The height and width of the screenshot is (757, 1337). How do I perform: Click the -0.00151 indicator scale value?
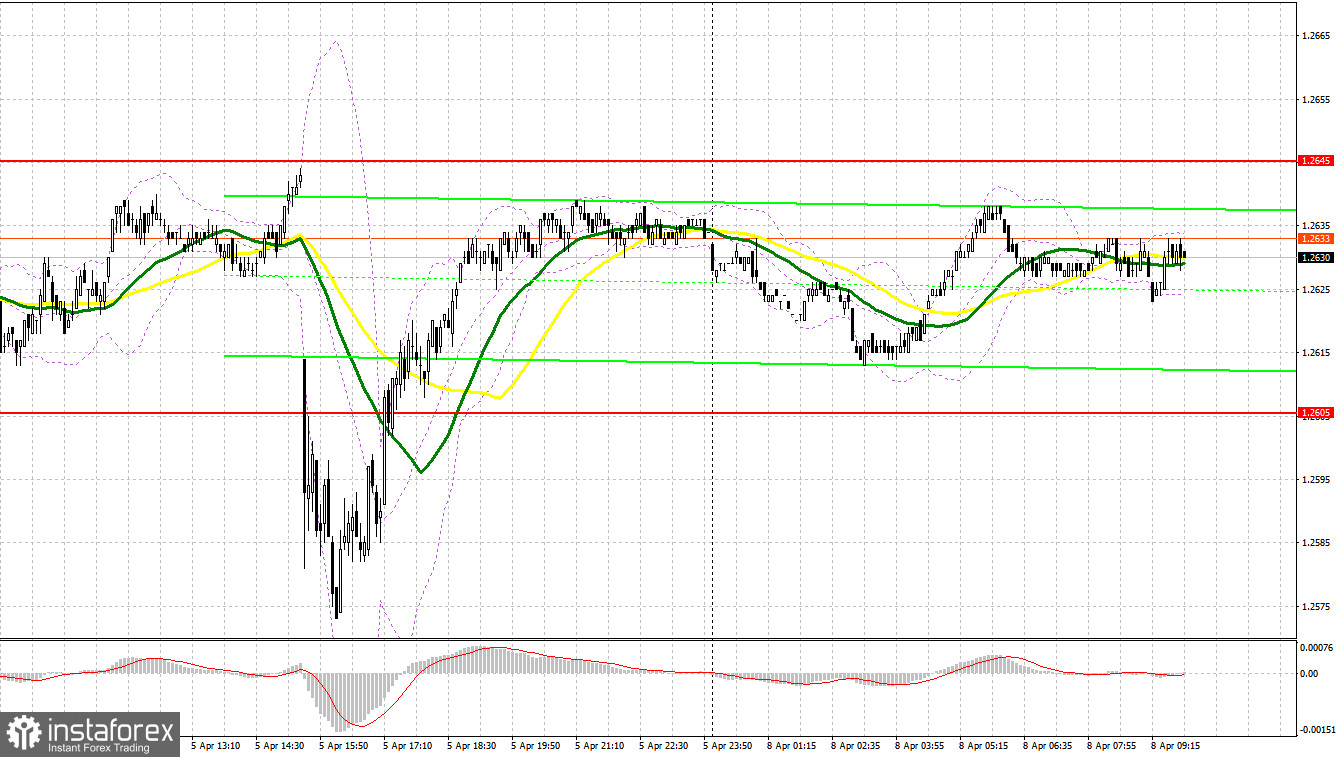(x=1317, y=729)
